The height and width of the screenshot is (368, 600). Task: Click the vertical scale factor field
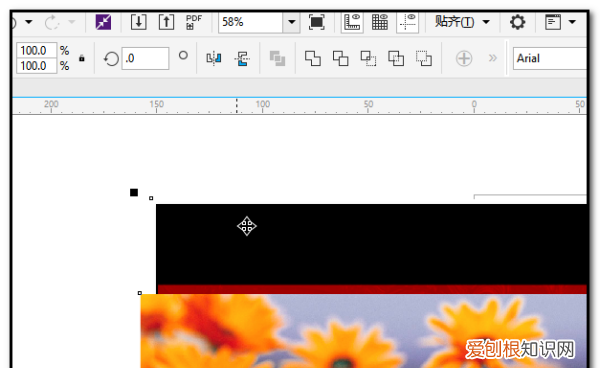tap(37, 66)
